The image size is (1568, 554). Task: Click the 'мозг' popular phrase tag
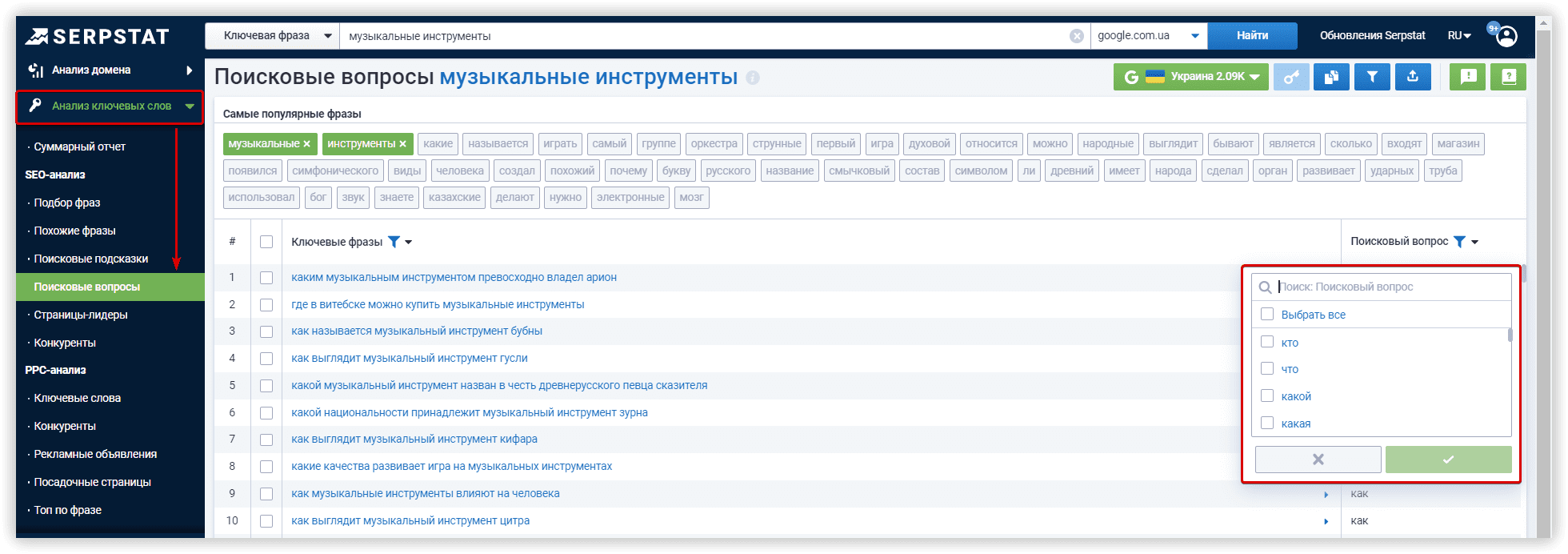click(x=692, y=198)
